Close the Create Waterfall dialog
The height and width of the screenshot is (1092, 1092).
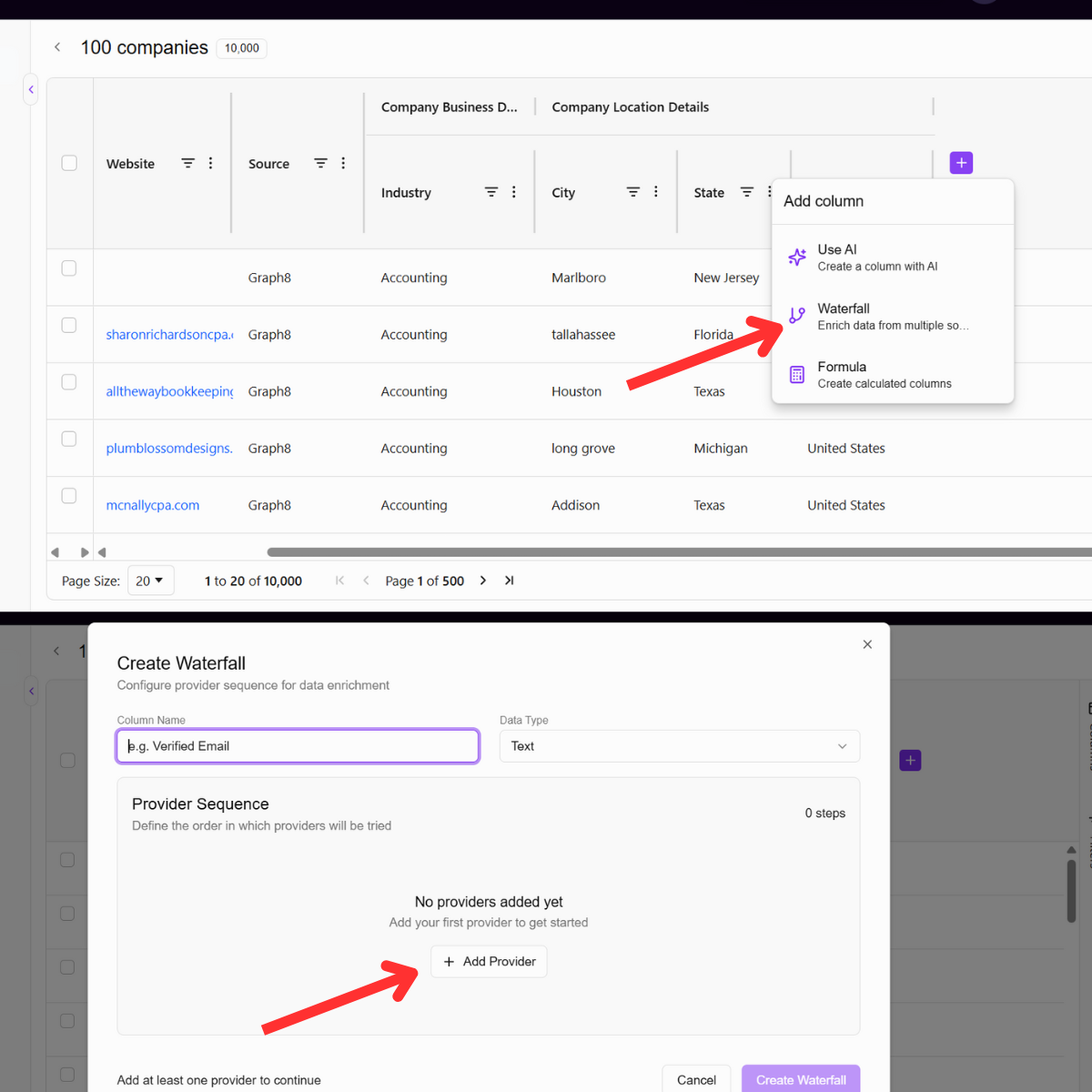click(867, 644)
